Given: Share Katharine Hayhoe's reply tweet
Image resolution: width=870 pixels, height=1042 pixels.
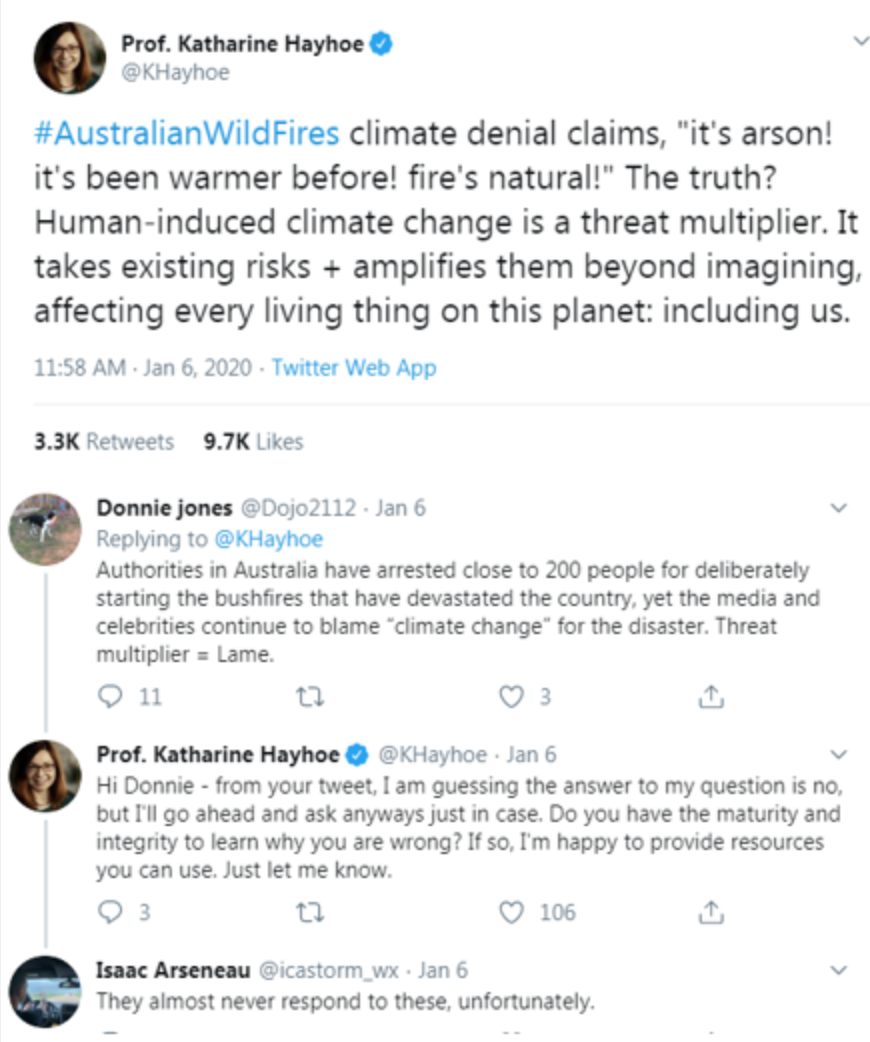Looking at the screenshot, I should point(713,911).
